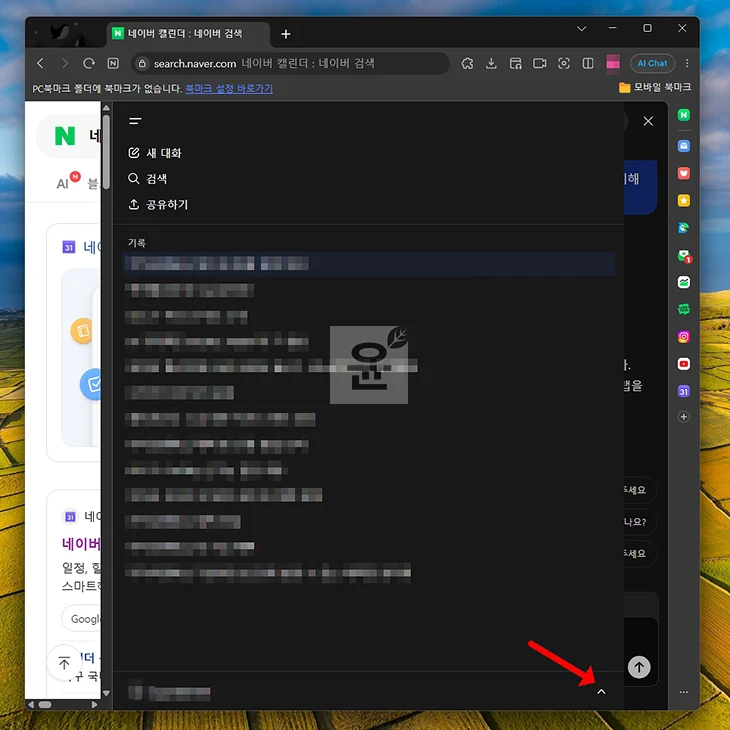Screen dimensions: 730x730
Task: Open the 모바일 북마크 folder
Action: point(655,87)
